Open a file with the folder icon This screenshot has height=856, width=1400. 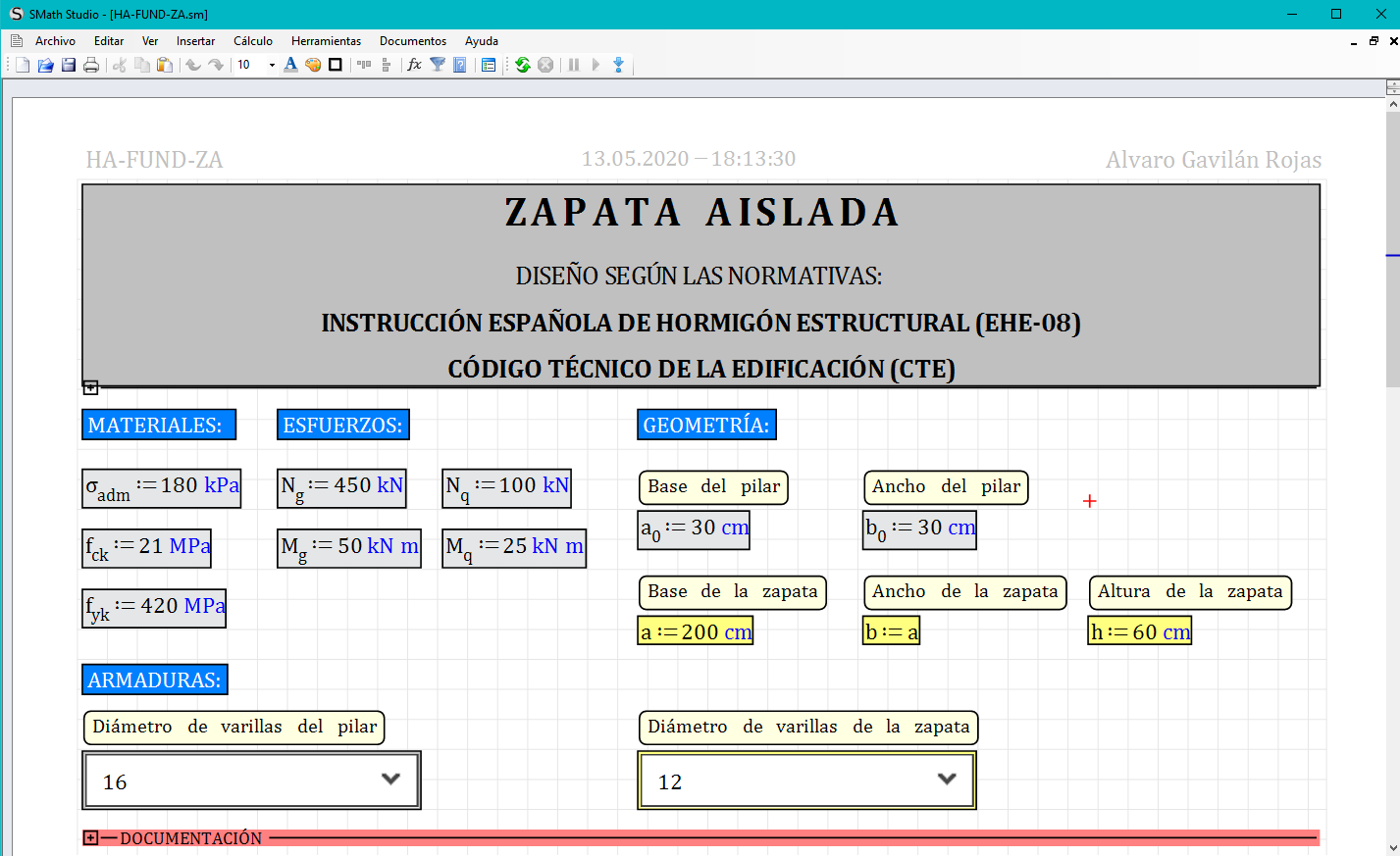click(x=45, y=65)
